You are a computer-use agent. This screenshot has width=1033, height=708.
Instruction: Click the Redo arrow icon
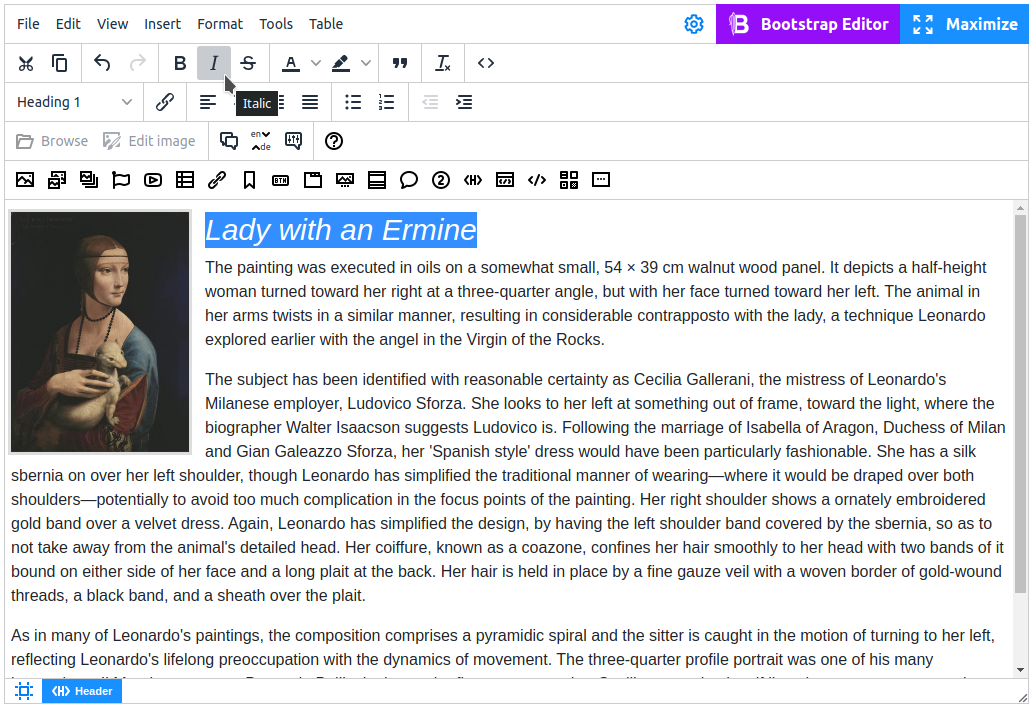point(137,63)
